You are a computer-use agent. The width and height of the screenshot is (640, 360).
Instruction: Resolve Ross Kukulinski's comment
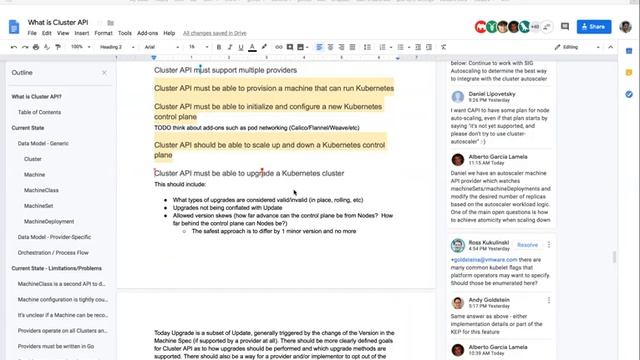click(527, 245)
